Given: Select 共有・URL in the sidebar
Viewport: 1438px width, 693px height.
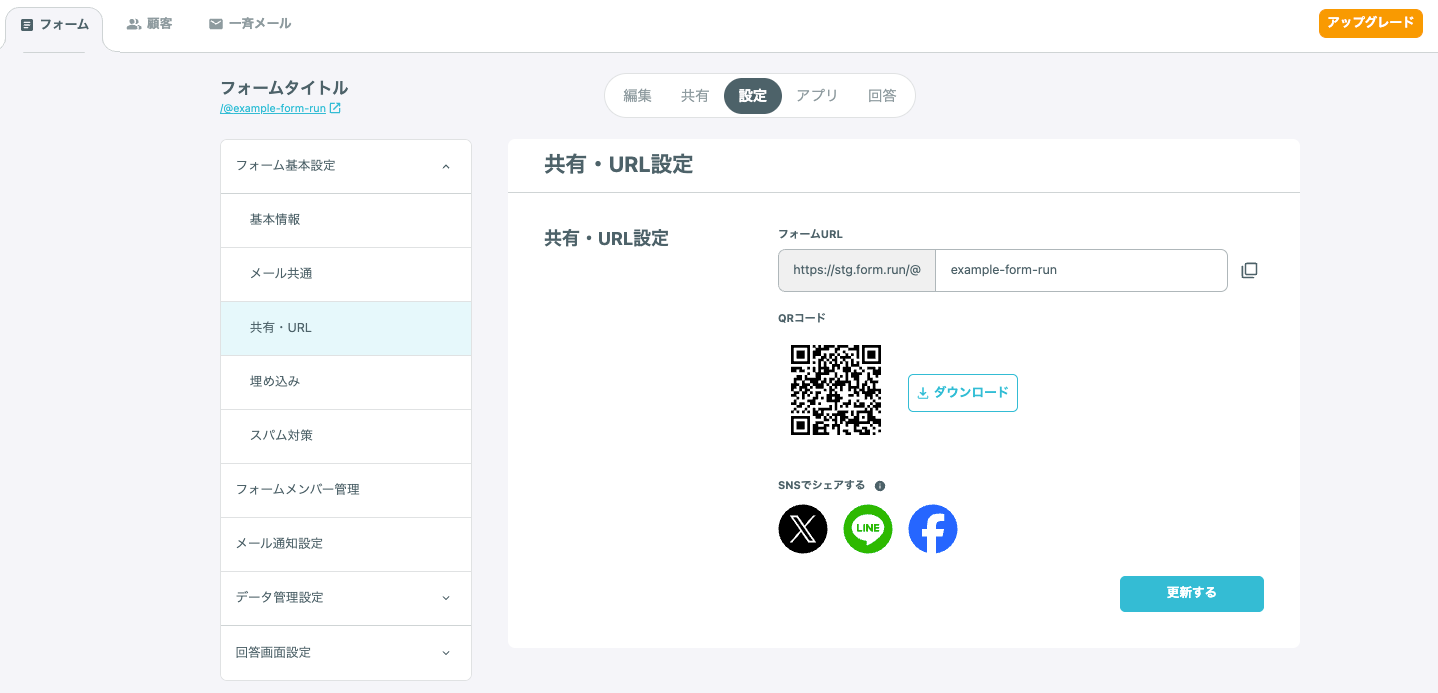Looking at the screenshot, I should coord(346,328).
